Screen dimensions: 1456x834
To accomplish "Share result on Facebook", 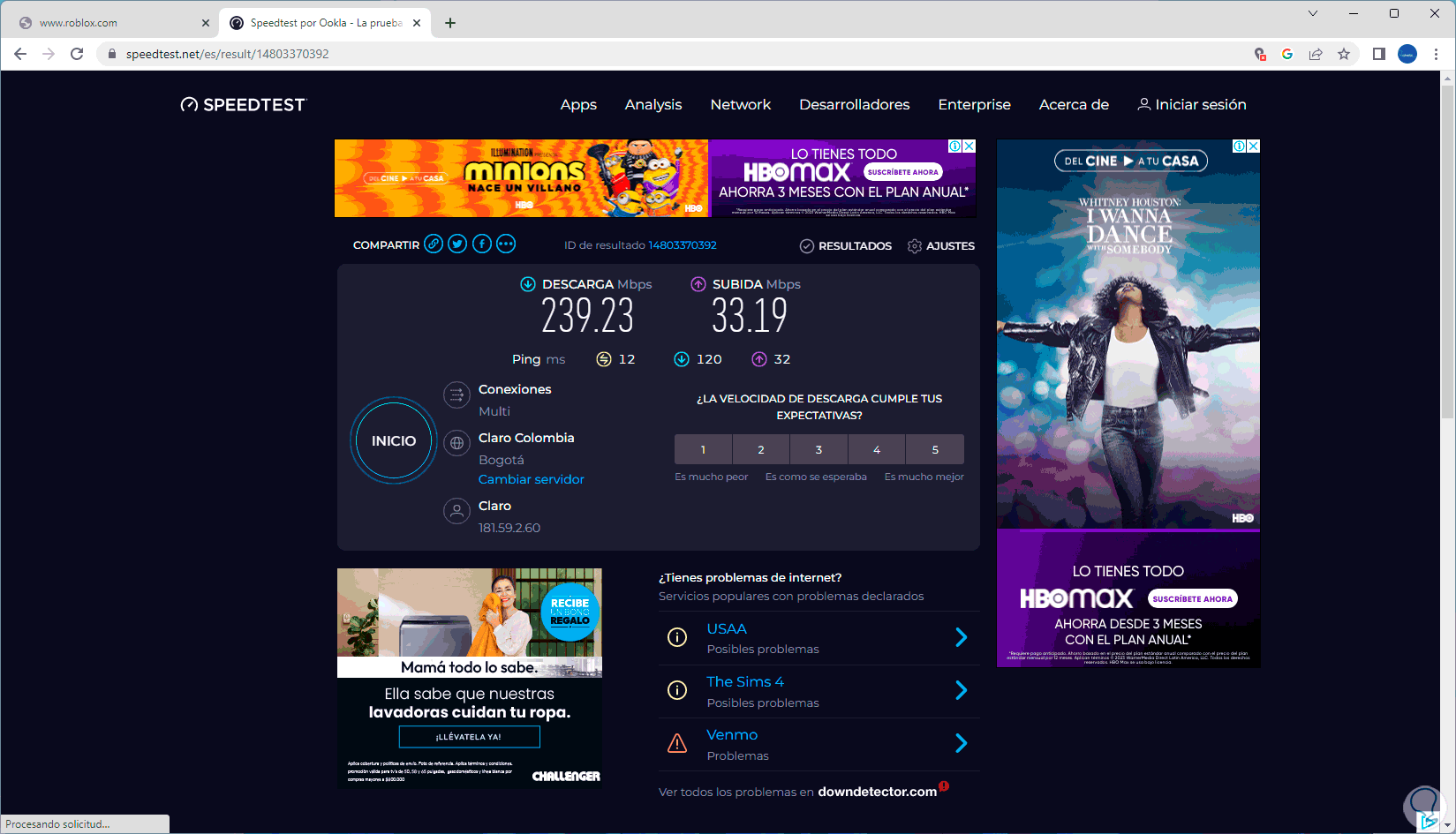I will [482, 244].
